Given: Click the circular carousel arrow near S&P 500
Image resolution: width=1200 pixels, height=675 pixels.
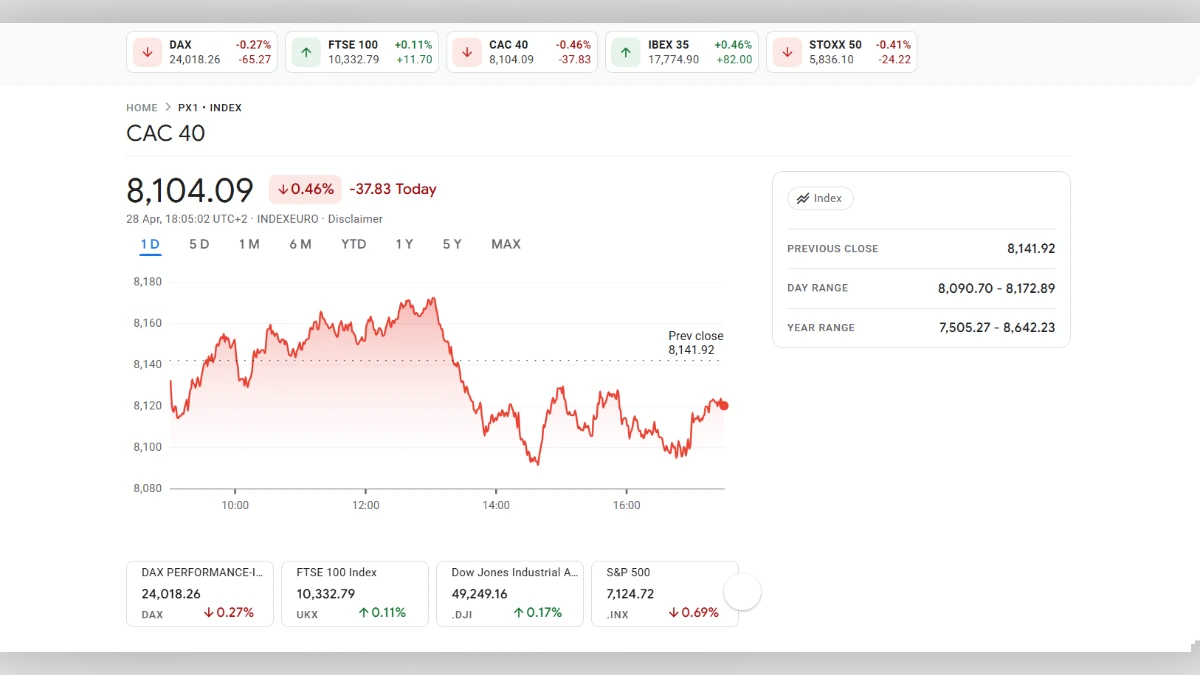Looking at the screenshot, I should pyautogui.click(x=742, y=592).
